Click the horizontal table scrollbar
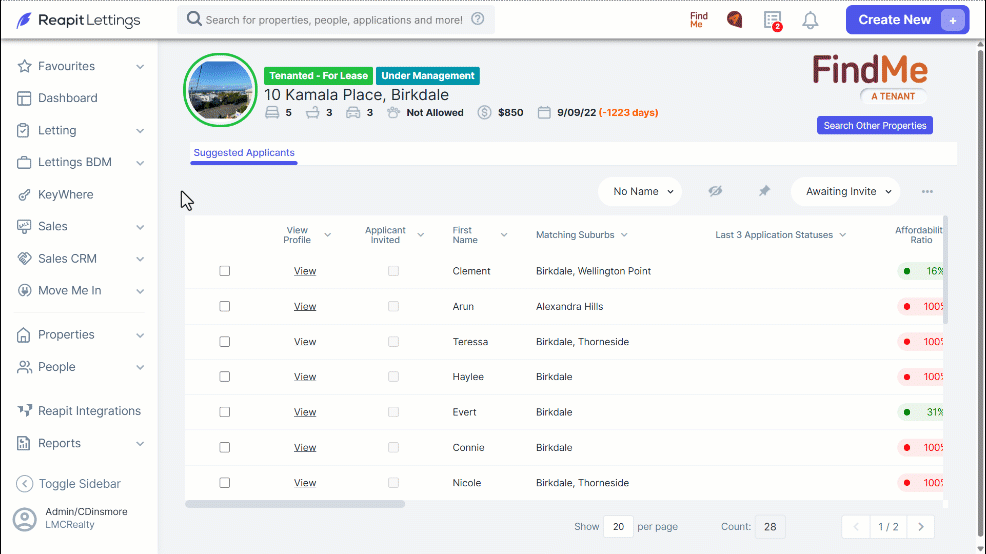This screenshot has width=986, height=554. tap(295, 504)
